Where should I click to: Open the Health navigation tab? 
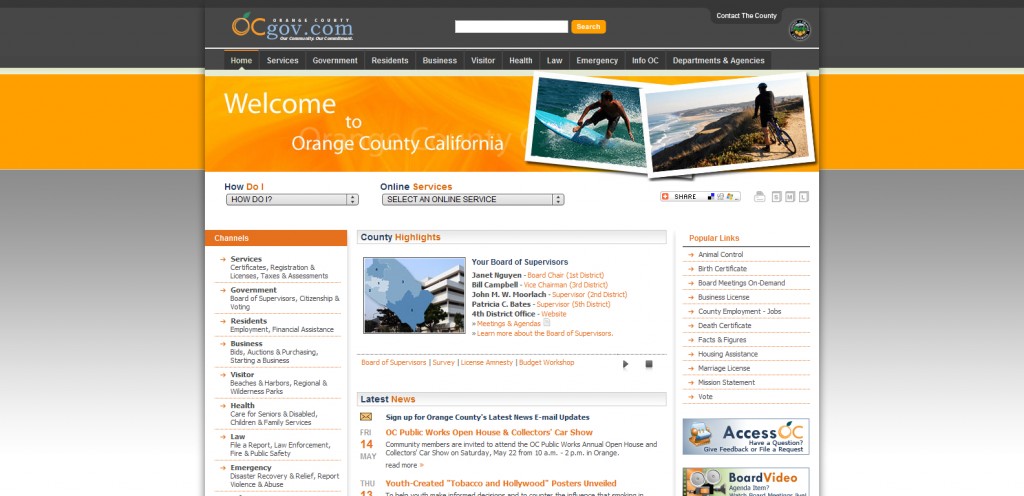520,61
